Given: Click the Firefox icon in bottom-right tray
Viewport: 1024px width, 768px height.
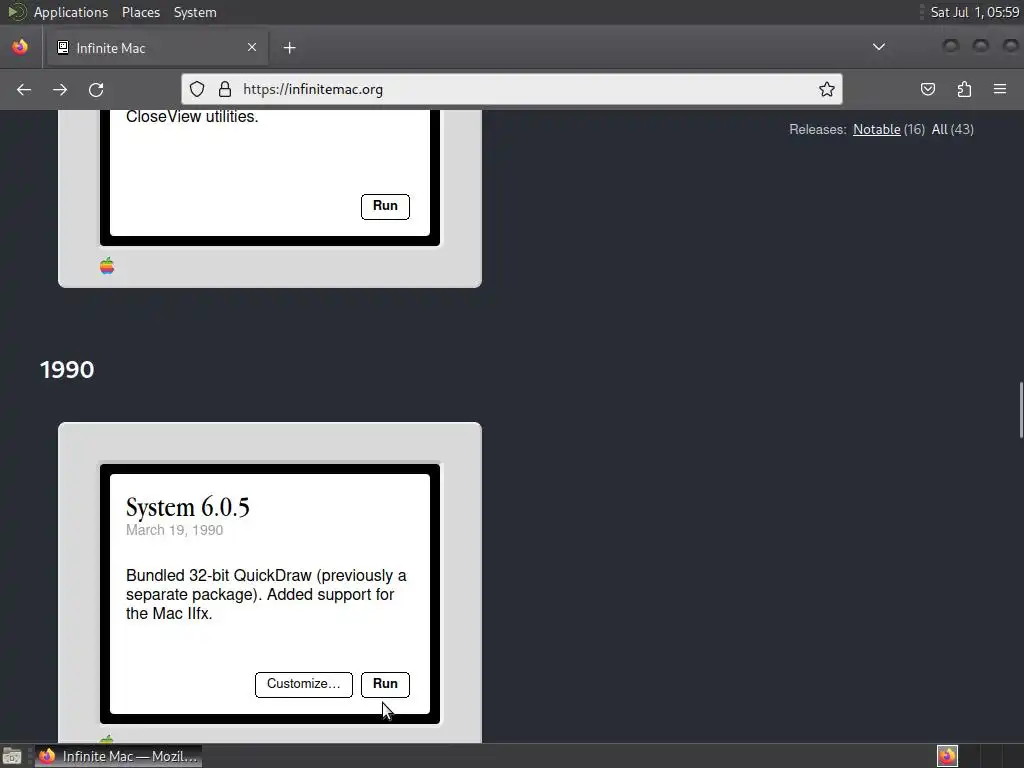Looking at the screenshot, I should point(947,756).
